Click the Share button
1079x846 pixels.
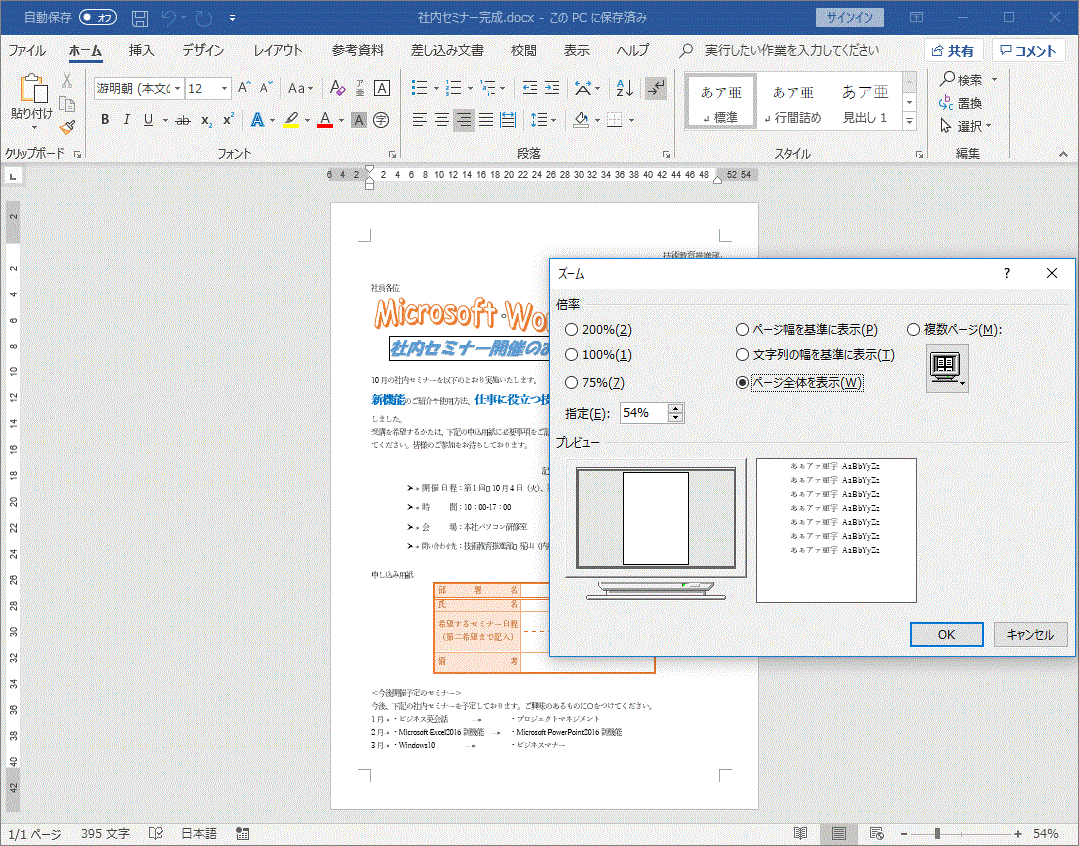click(x=953, y=50)
